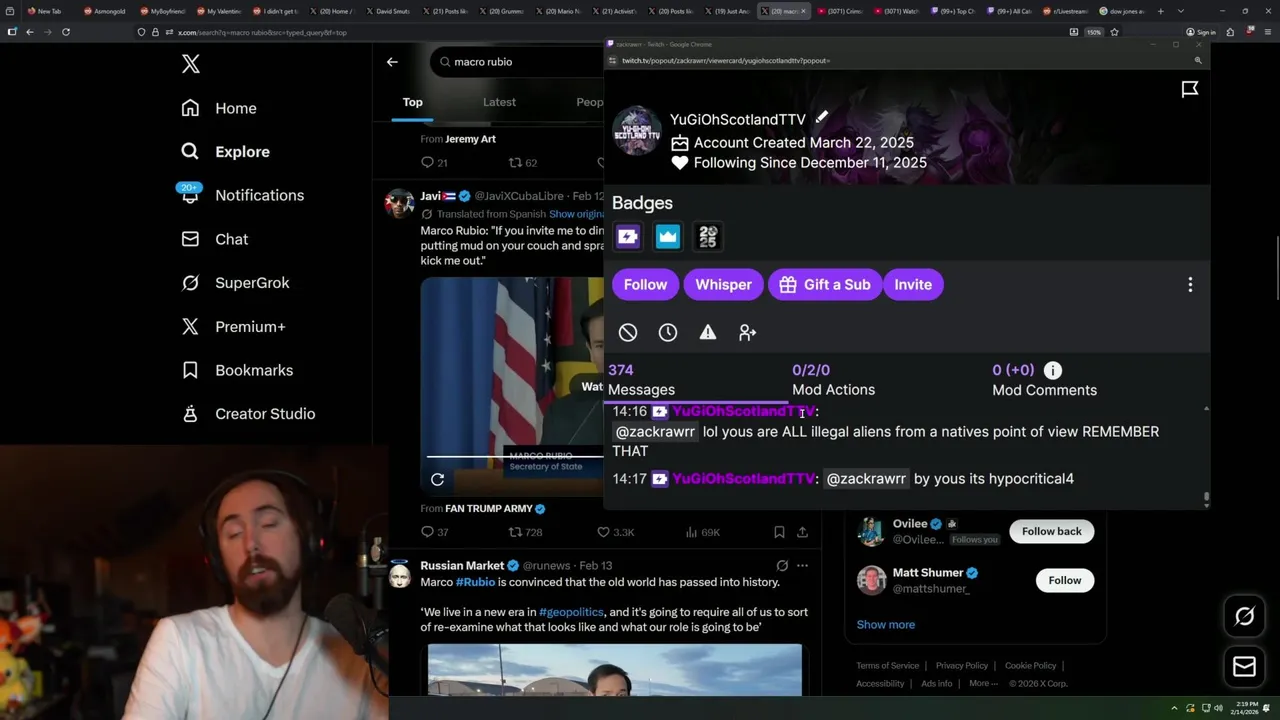Follow Matt Shumer

[x=1064, y=580]
